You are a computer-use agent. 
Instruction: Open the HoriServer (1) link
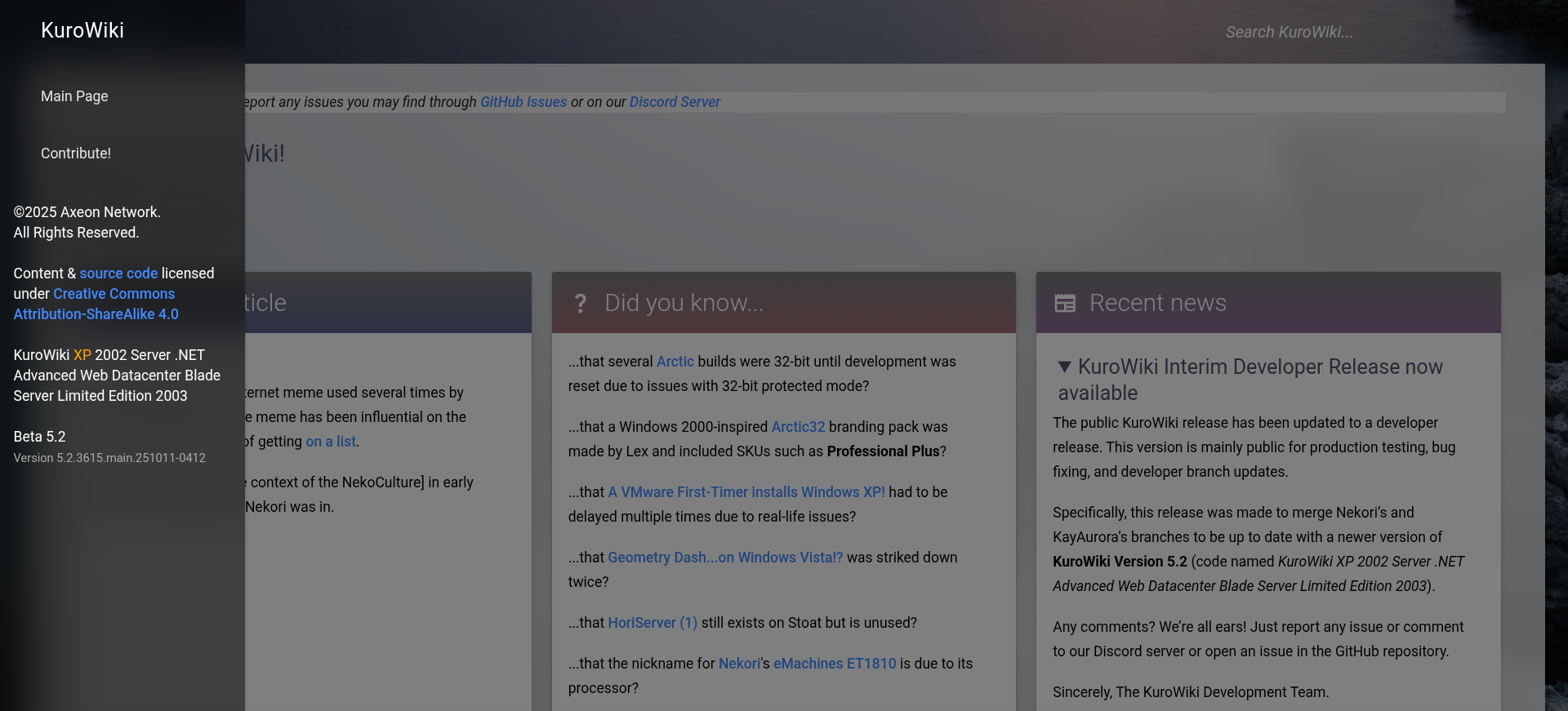652,623
